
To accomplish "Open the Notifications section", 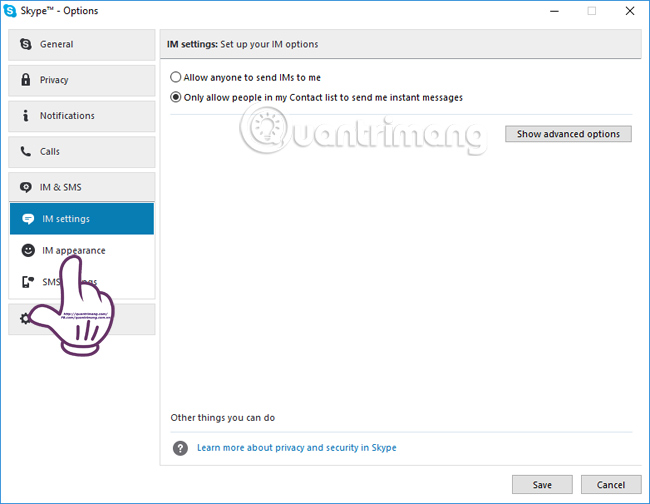I will pos(82,116).
